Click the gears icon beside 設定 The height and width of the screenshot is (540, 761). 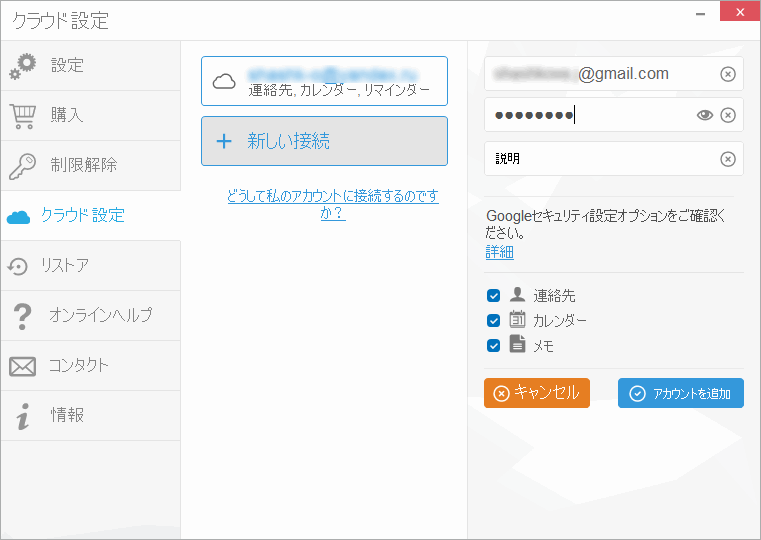pyautogui.click(x=23, y=66)
